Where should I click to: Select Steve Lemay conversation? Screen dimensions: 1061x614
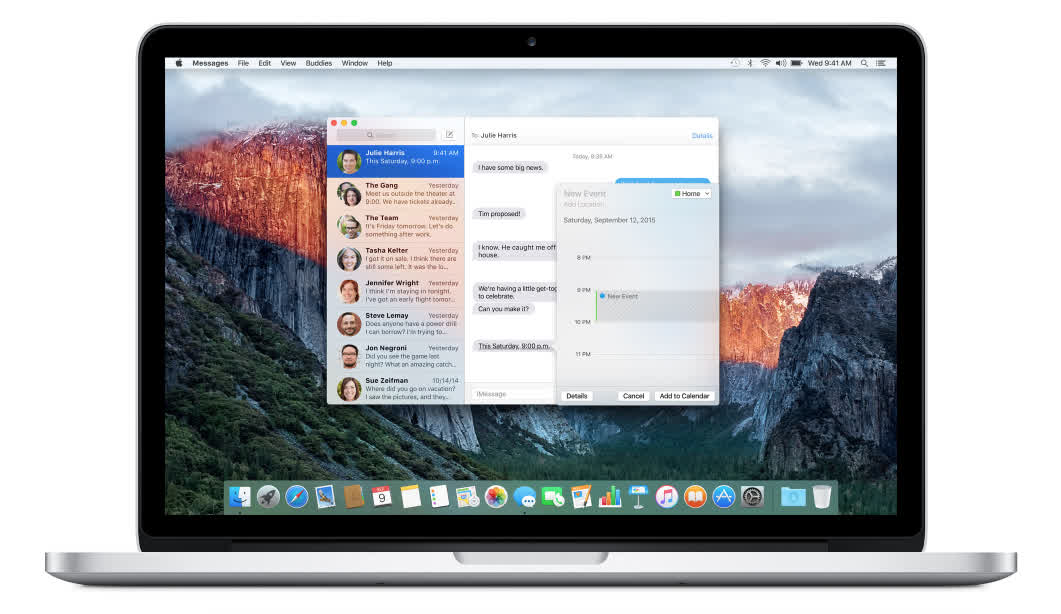click(x=396, y=324)
